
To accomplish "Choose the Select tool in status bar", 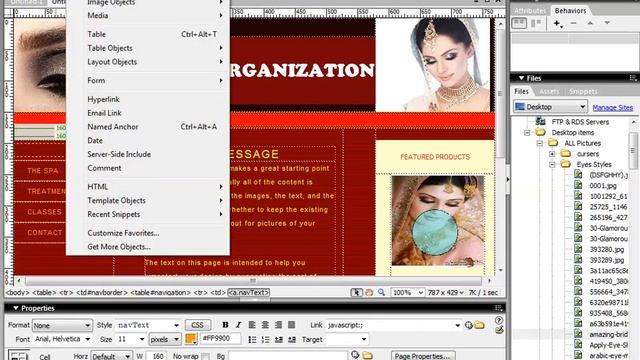I will coord(356,293).
